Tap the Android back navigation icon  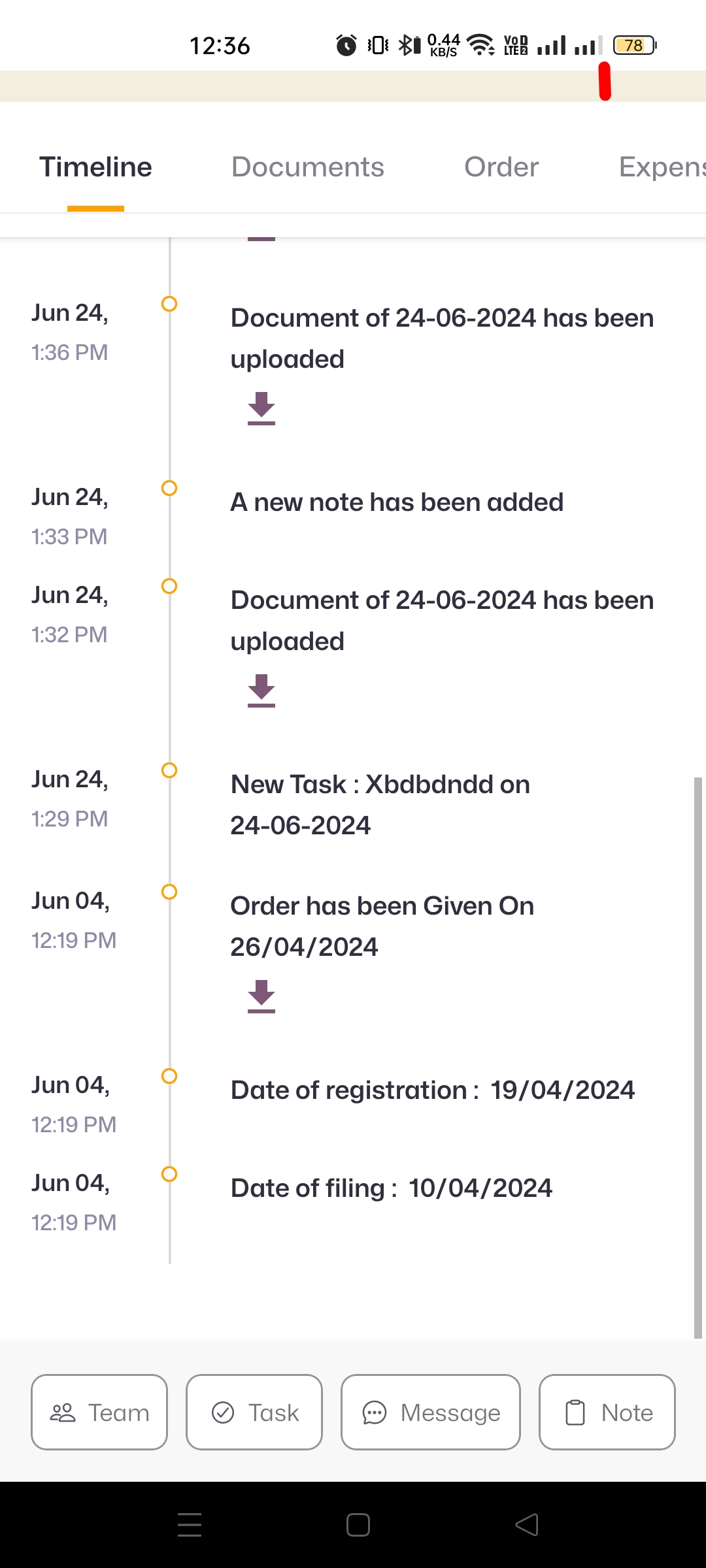pos(527,1525)
